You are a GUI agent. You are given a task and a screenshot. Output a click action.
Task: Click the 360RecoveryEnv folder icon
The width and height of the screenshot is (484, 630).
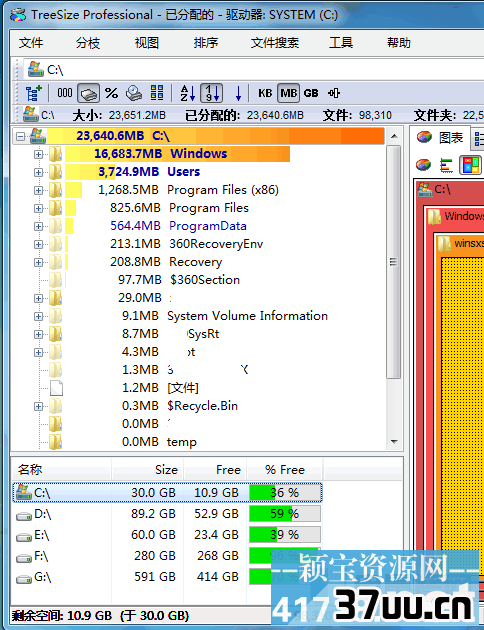pos(55,244)
